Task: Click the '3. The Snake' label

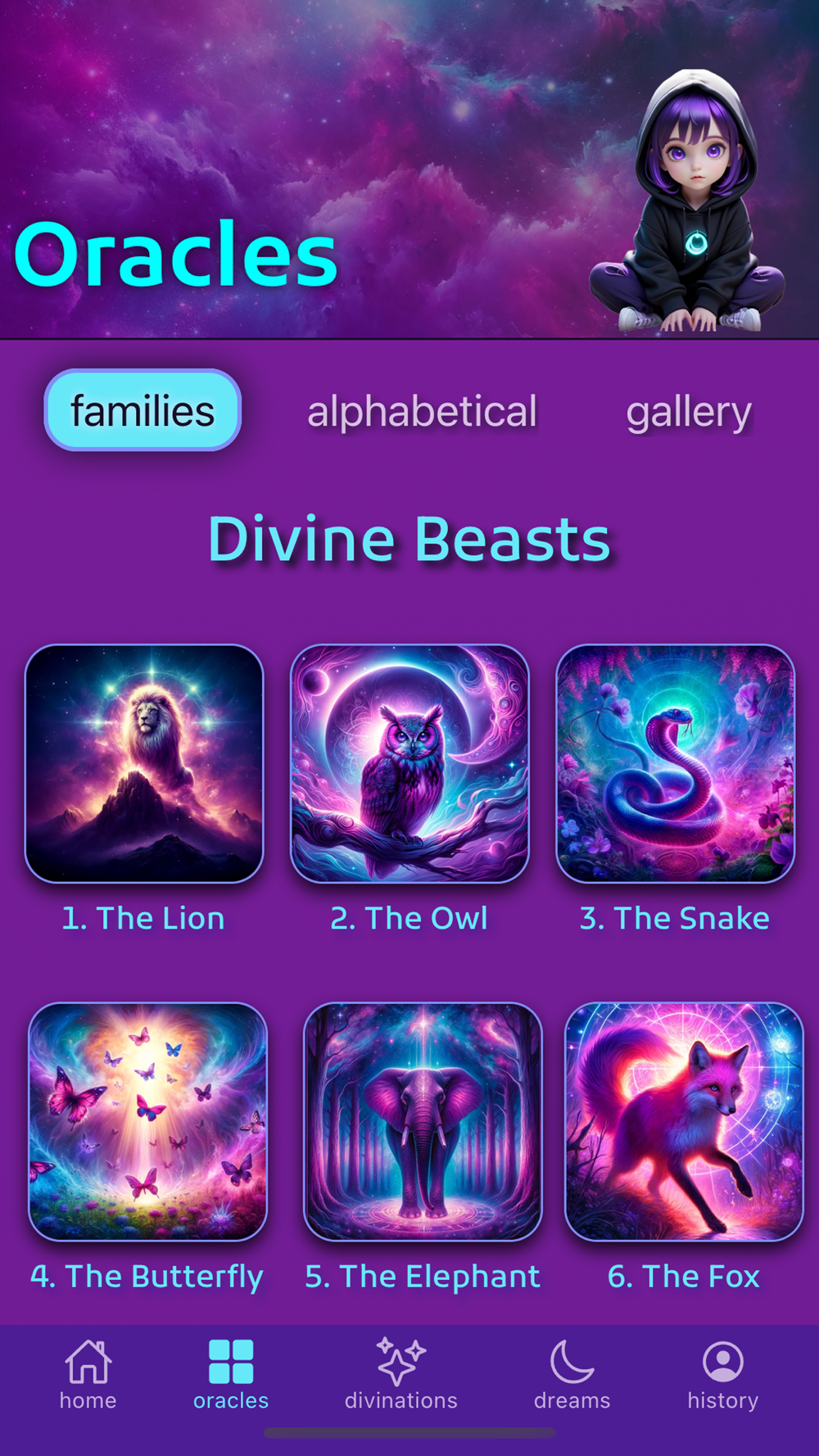Action: pos(675,919)
